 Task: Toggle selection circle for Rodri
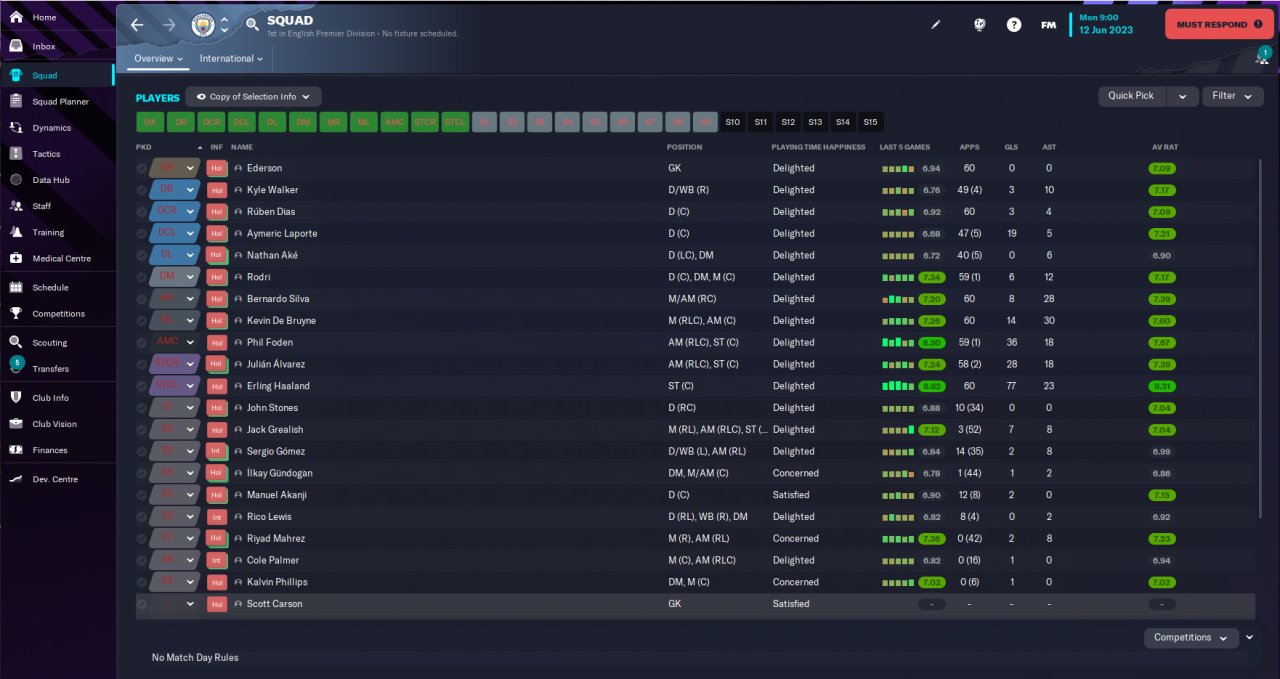pos(142,277)
